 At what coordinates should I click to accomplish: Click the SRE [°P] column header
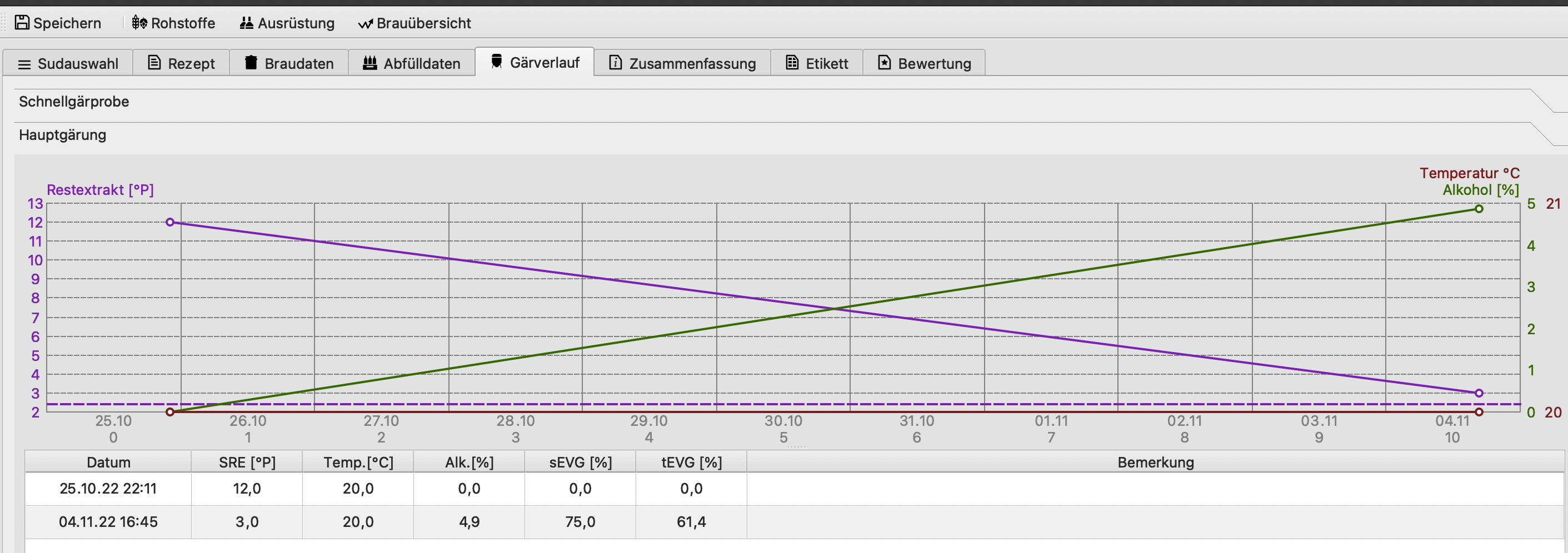pos(247,462)
